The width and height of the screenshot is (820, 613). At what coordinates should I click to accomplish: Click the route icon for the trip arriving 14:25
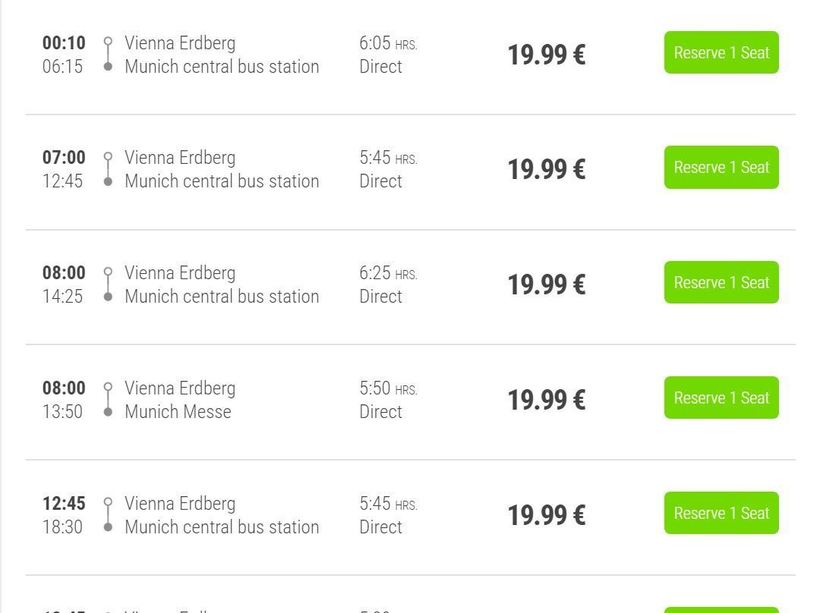tap(108, 285)
